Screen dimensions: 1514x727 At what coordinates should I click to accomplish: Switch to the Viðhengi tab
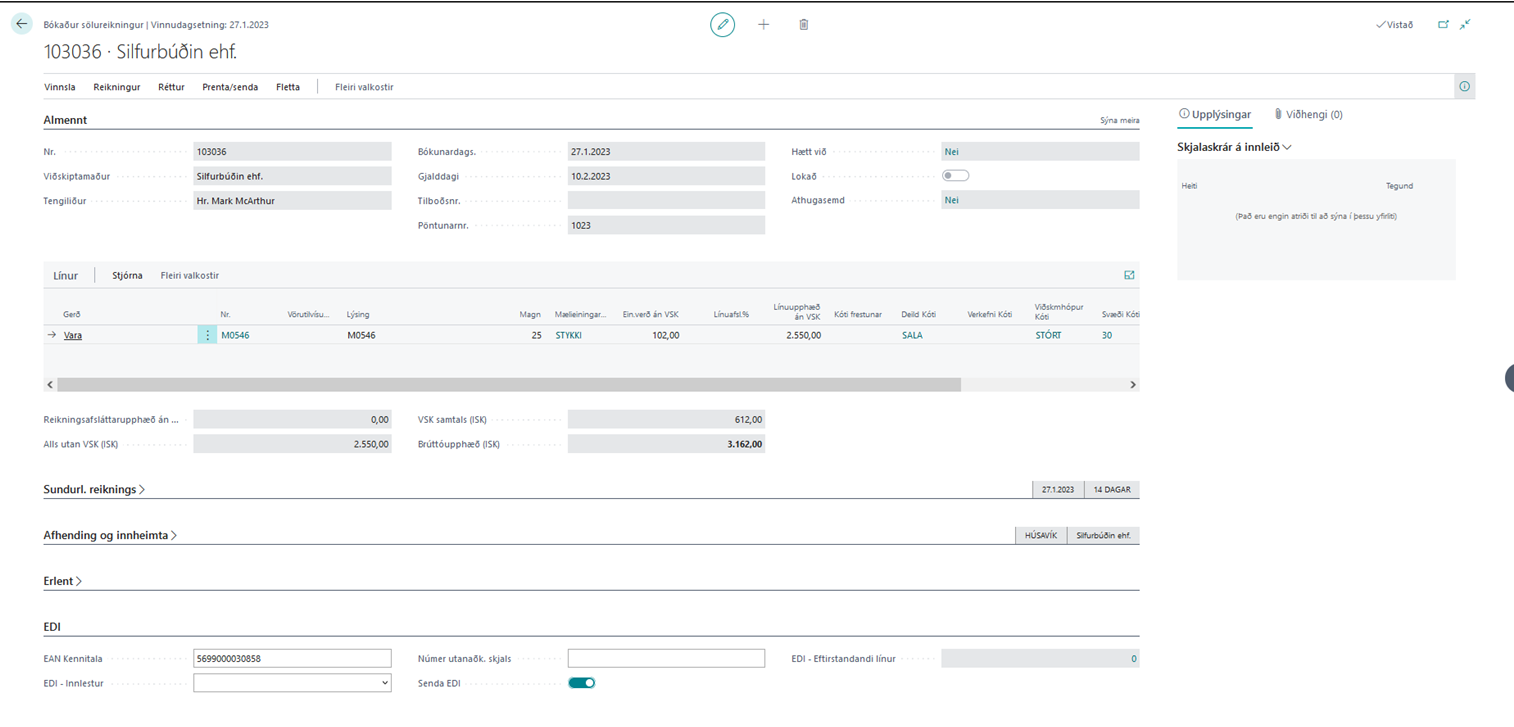point(1308,115)
